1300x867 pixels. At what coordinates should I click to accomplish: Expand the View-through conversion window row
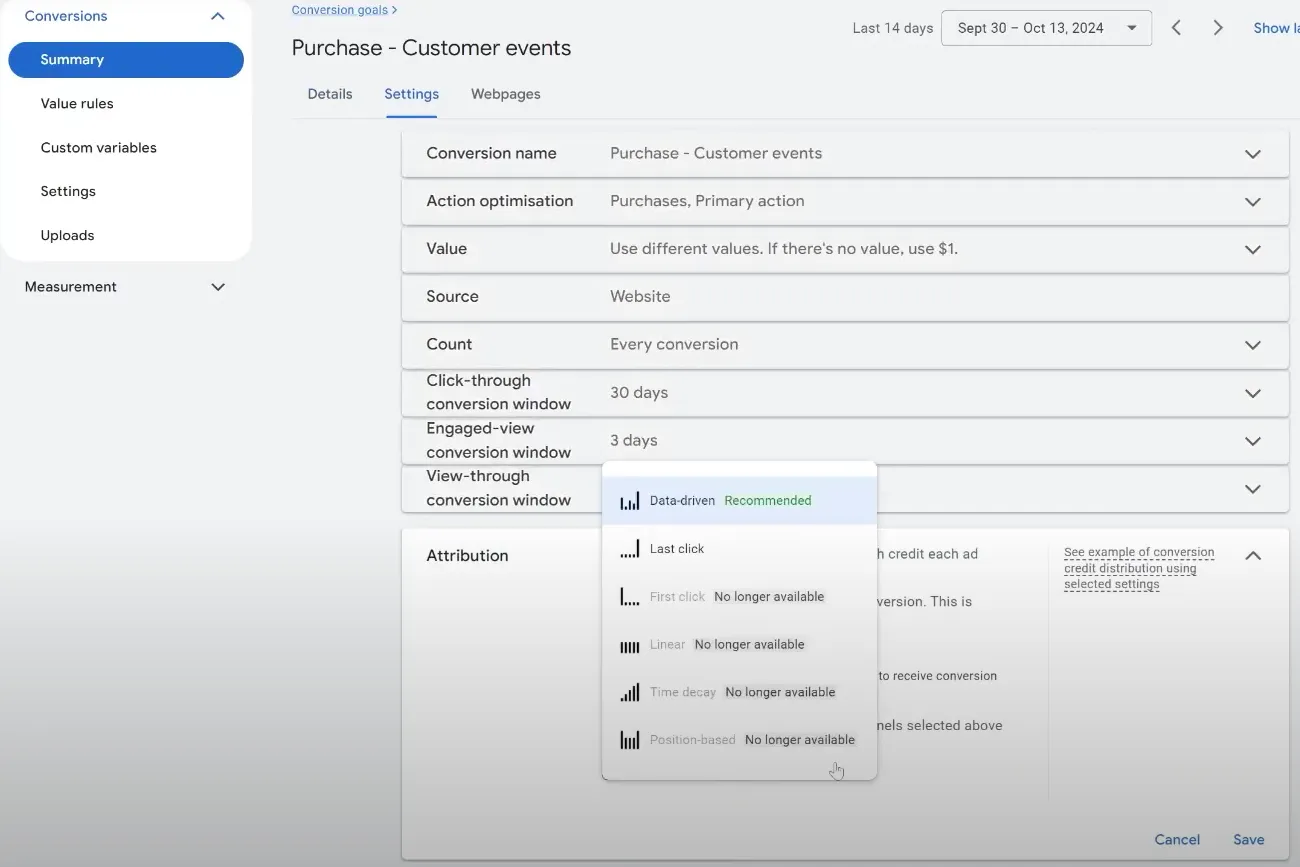(x=1253, y=489)
